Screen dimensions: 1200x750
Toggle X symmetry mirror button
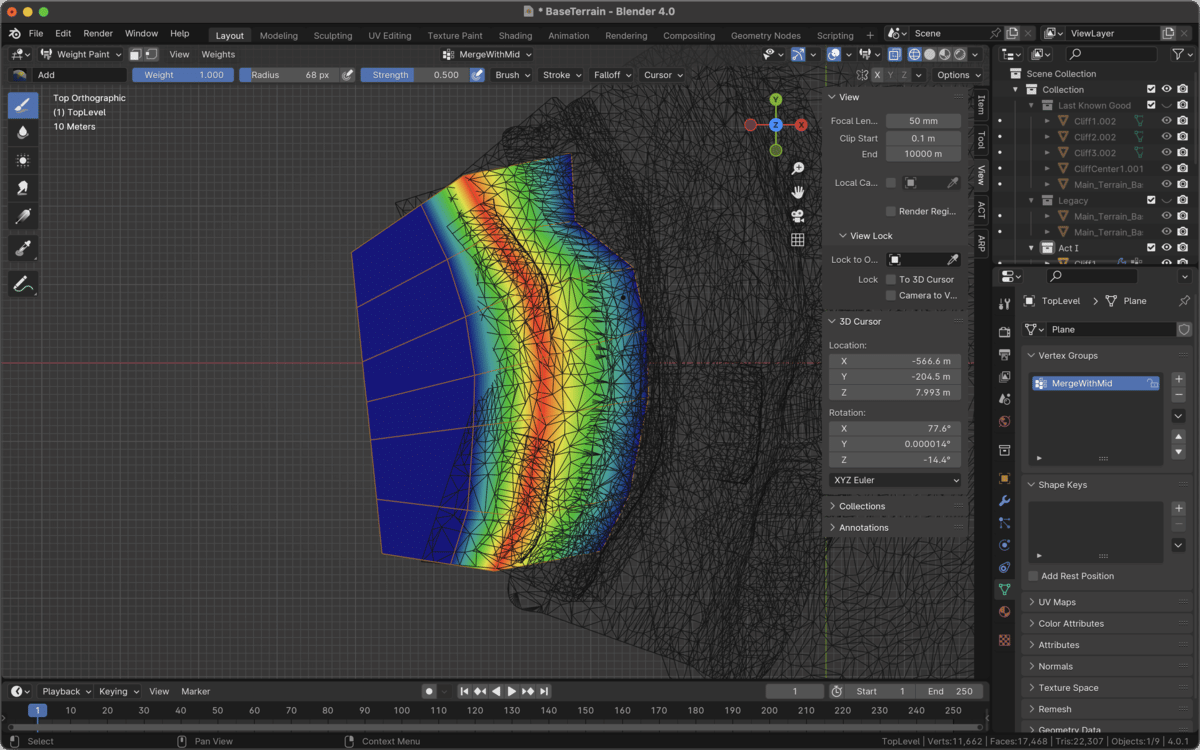878,75
